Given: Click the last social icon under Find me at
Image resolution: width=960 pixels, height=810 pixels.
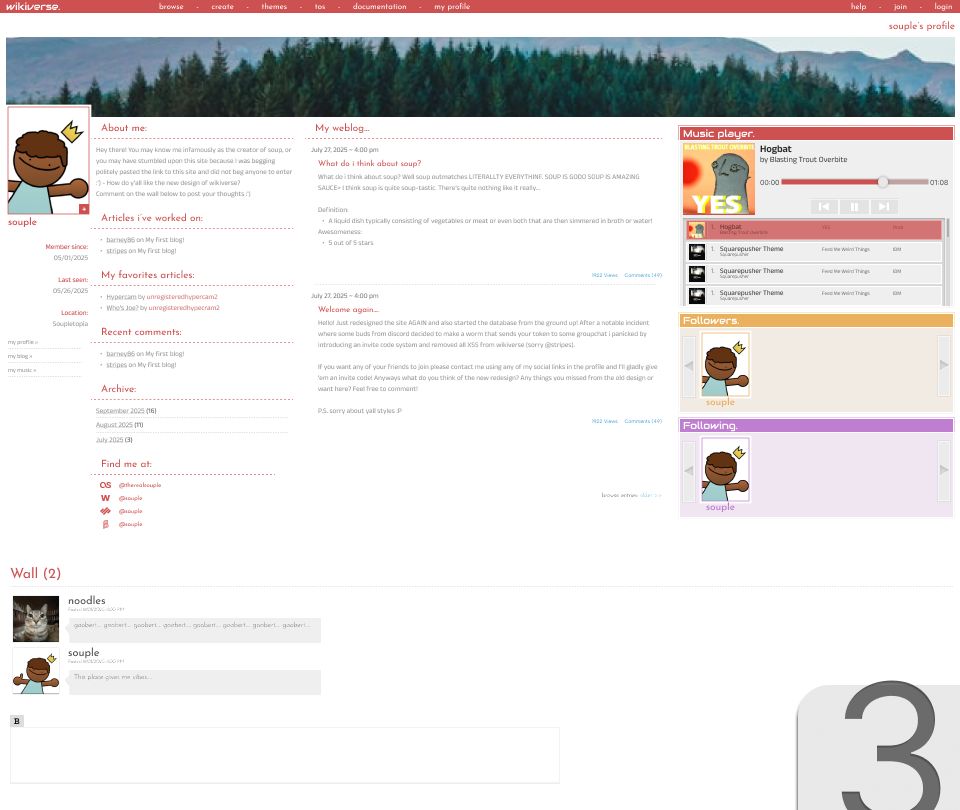Looking at the screenshot, I should (x=105, y=524).
